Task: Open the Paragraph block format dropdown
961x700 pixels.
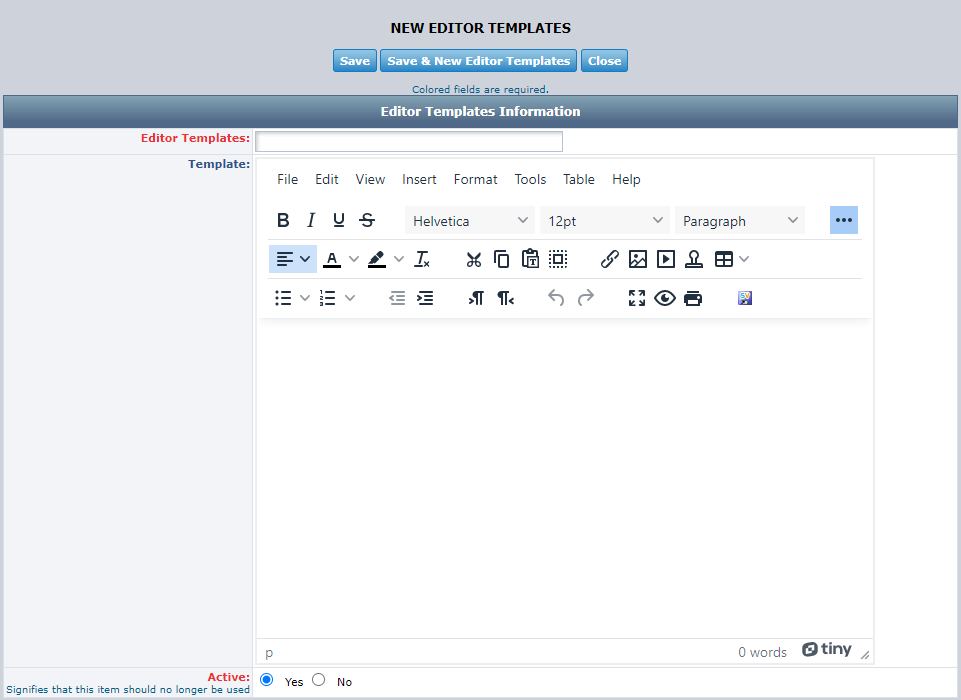Action: pos(740,221)
